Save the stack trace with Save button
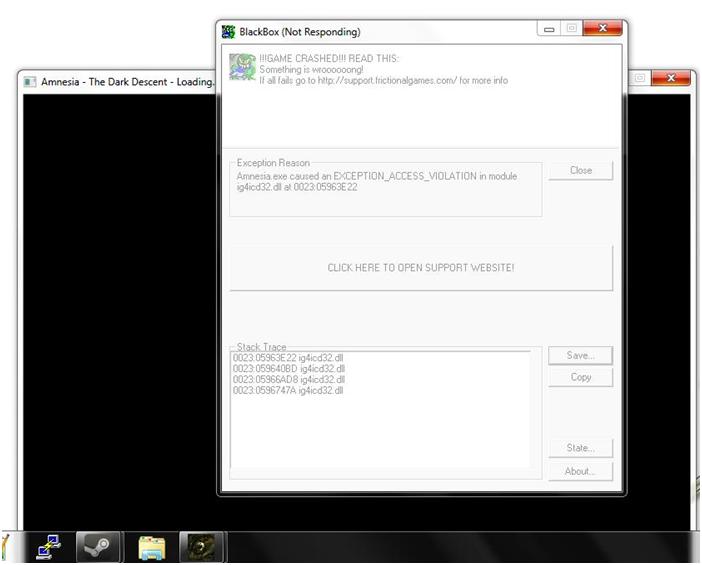 [x=580, y=355]
